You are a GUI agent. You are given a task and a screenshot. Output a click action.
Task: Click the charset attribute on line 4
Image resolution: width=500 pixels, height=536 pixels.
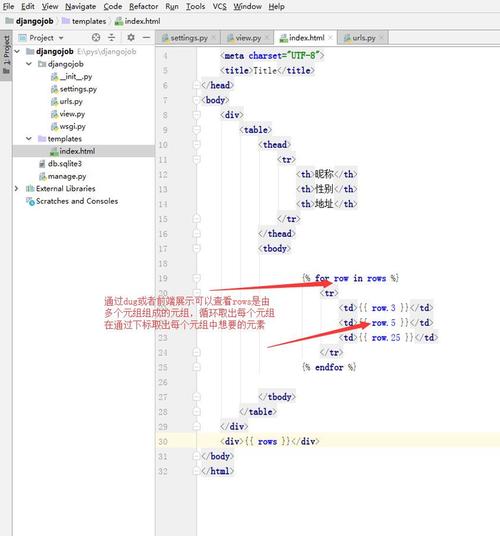coord(265,56)
